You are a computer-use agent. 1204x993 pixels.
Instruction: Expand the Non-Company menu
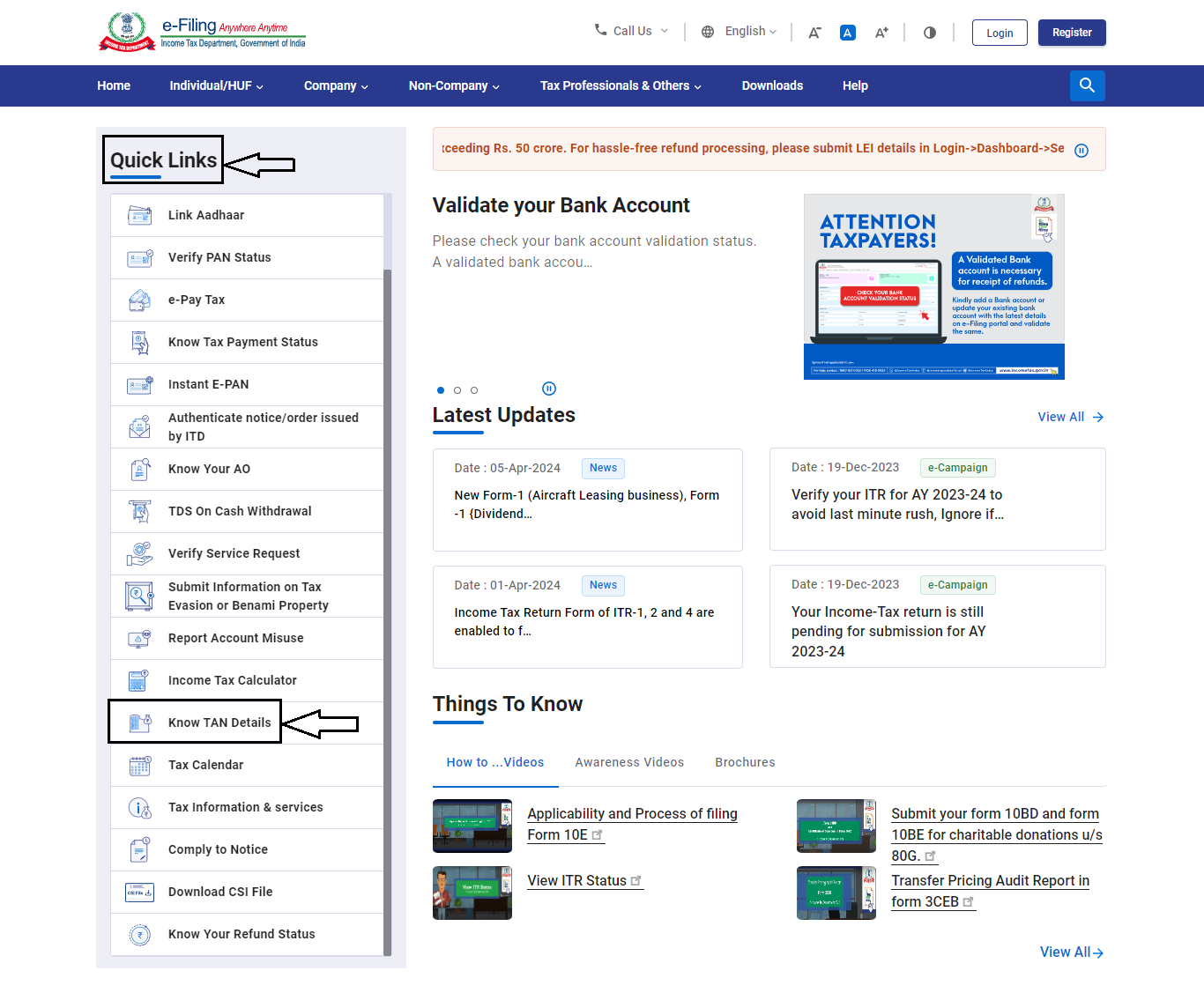[454, 85]
